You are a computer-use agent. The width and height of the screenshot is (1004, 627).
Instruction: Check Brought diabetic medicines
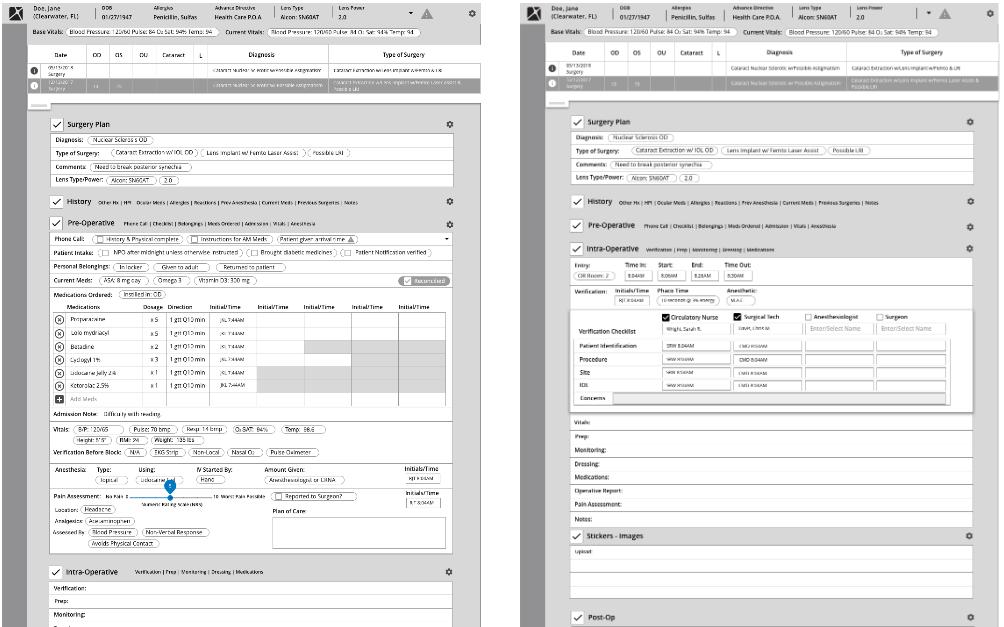click(254, 253)
